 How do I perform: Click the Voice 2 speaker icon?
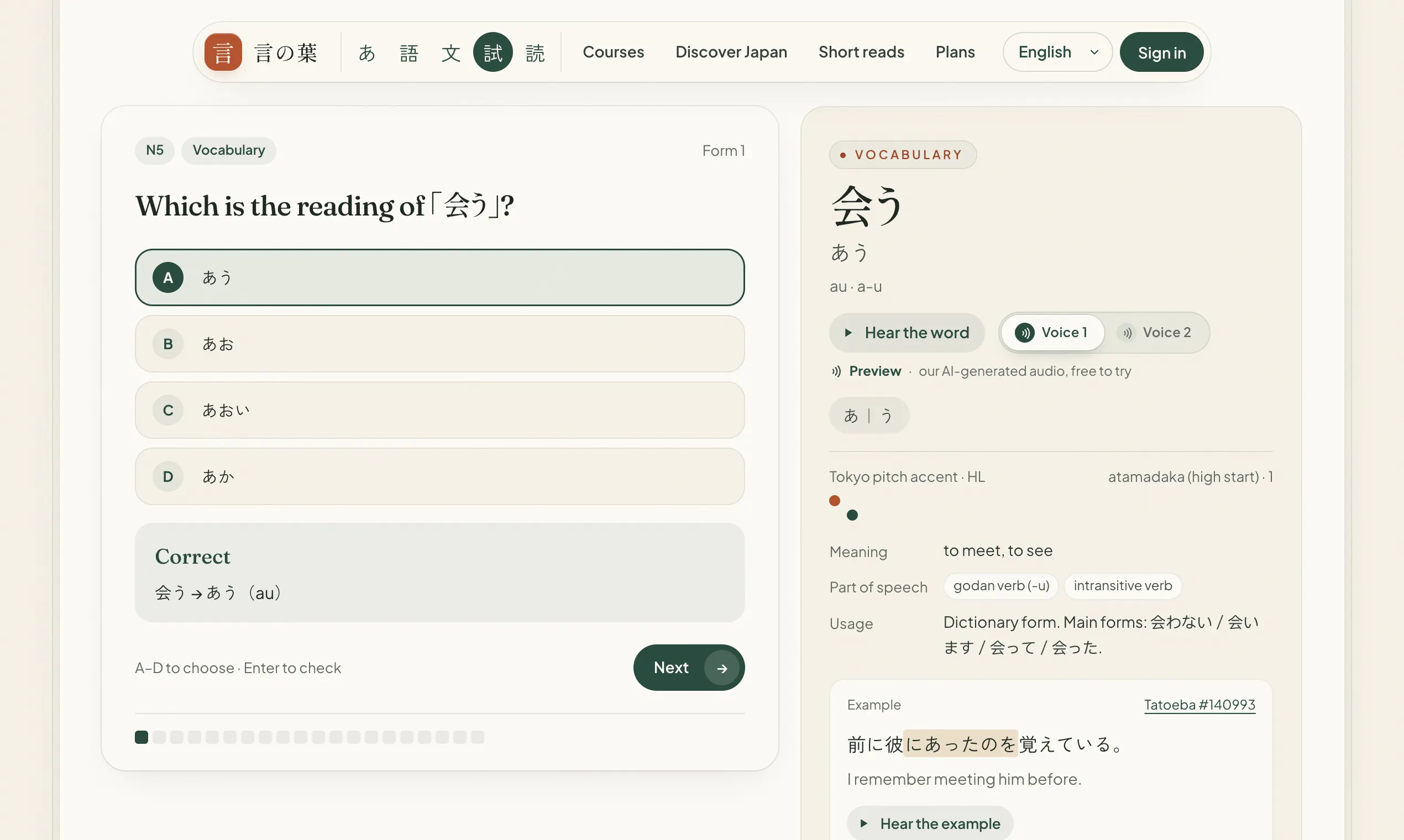(x=1127, y=333)
